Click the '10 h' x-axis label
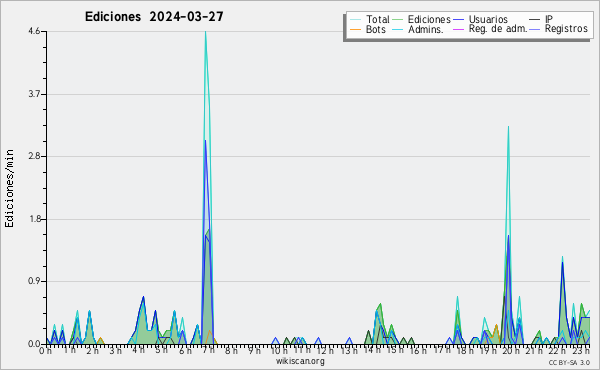This screenshot has width=600, height=370. point(279,350)
